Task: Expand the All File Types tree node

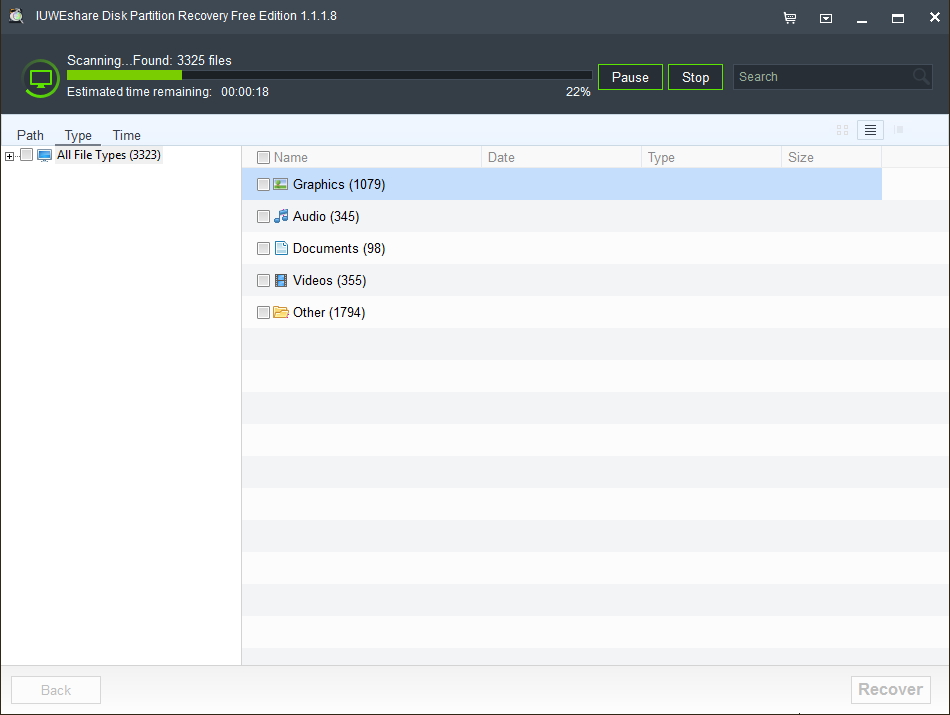Action: pyautogui.click(x=8, y=155)
